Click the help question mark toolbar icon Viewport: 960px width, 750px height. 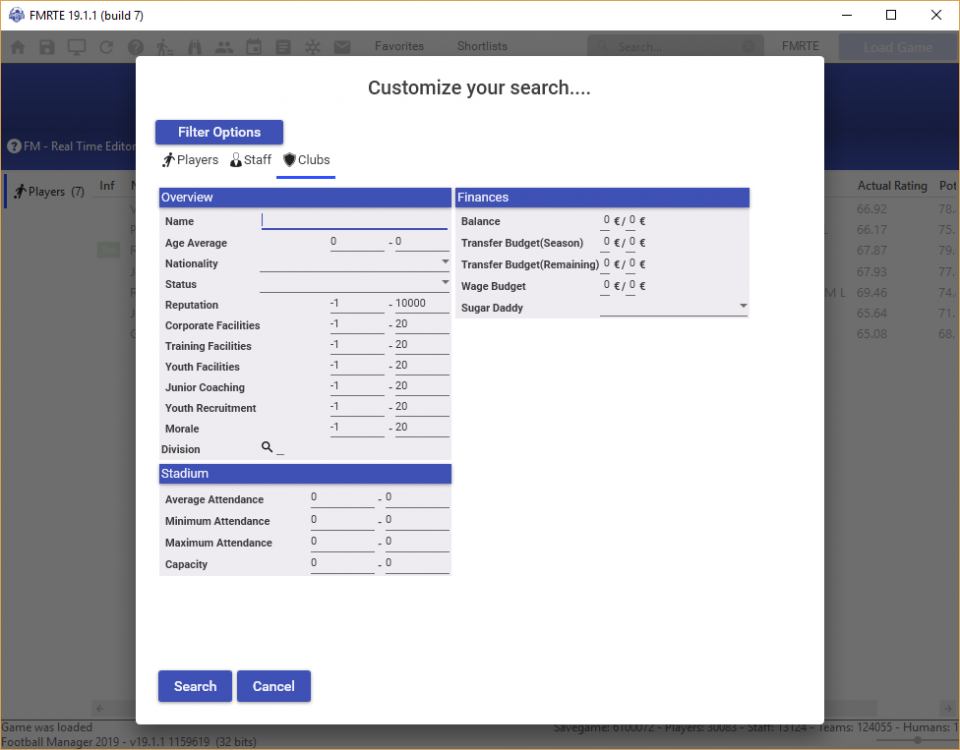(136, 47)
